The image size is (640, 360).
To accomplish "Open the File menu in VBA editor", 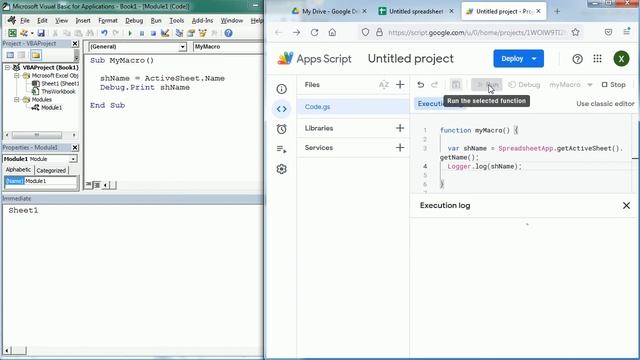I will (x=25, y=20).
